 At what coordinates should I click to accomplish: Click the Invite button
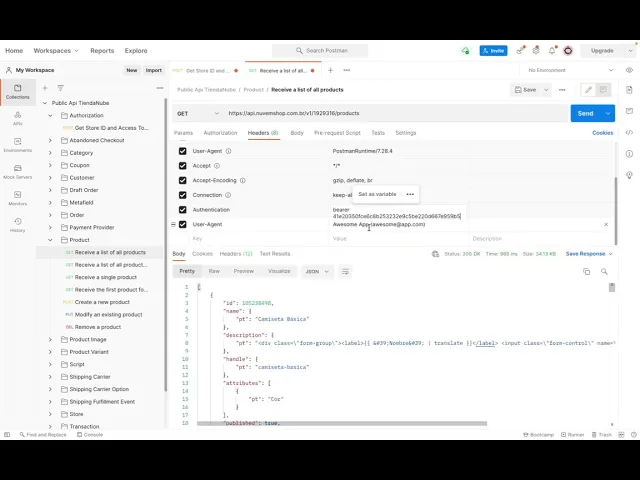(493, 51)
